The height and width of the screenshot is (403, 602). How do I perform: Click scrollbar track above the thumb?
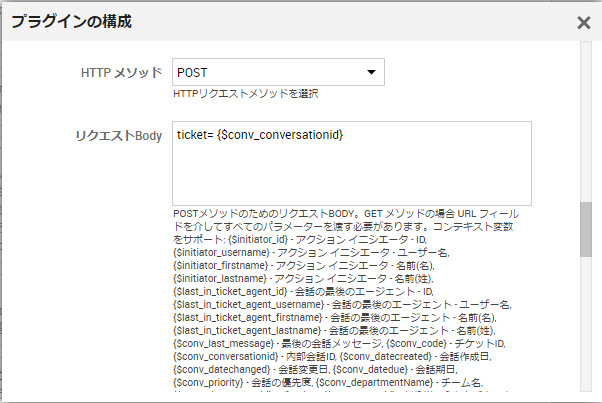(586, 121)
